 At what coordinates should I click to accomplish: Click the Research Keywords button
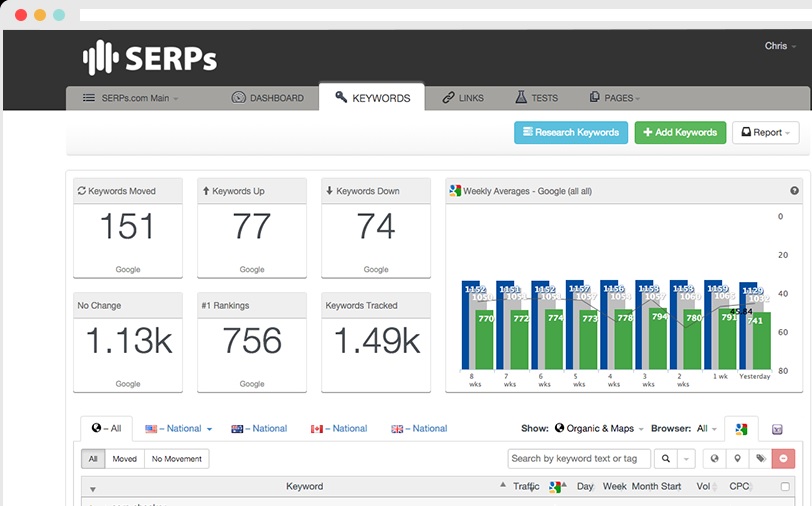571,133
